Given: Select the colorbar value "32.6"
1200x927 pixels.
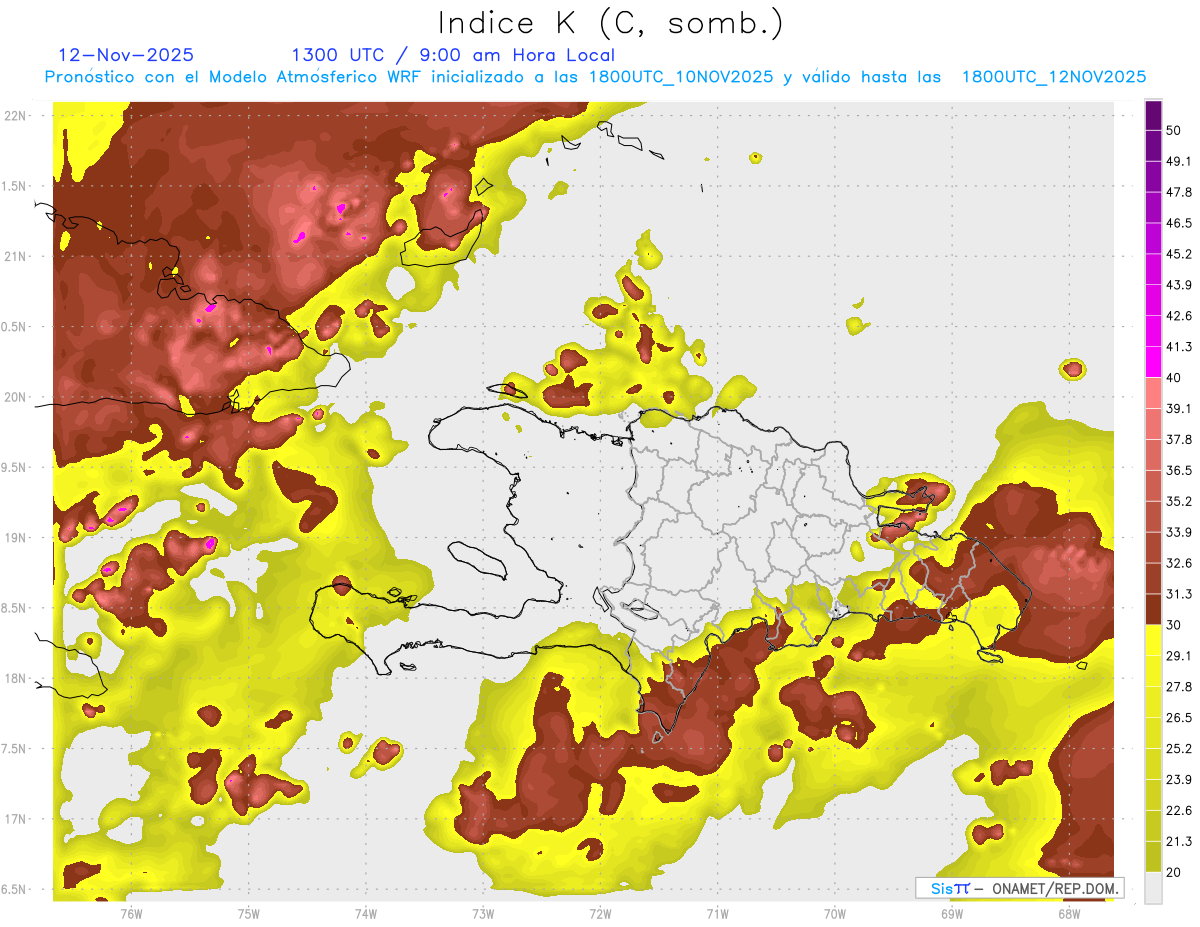Looking at the screenshot, I should tap(1179, 563).
